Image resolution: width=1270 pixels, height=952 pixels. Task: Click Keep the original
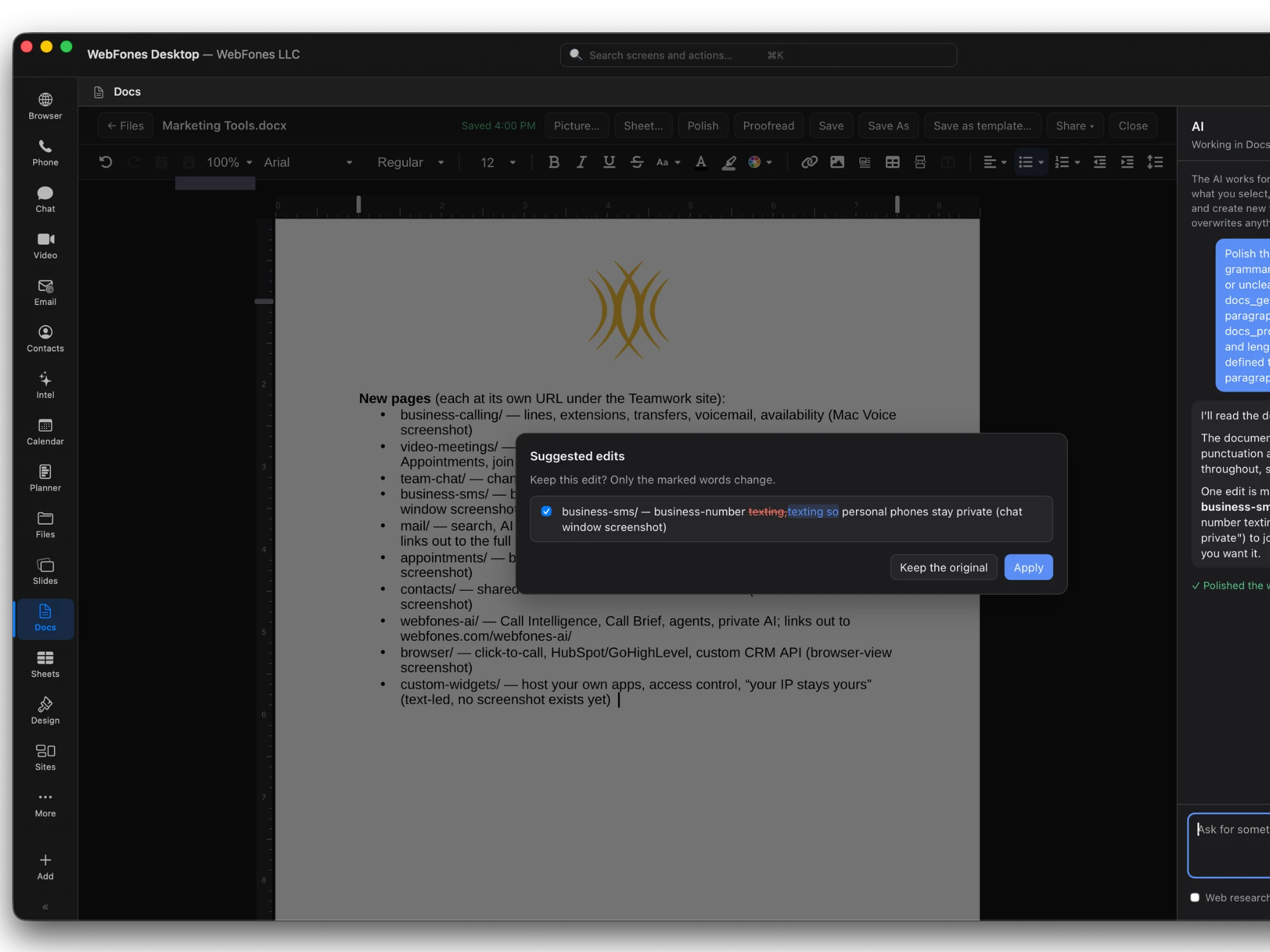(944, 567)
